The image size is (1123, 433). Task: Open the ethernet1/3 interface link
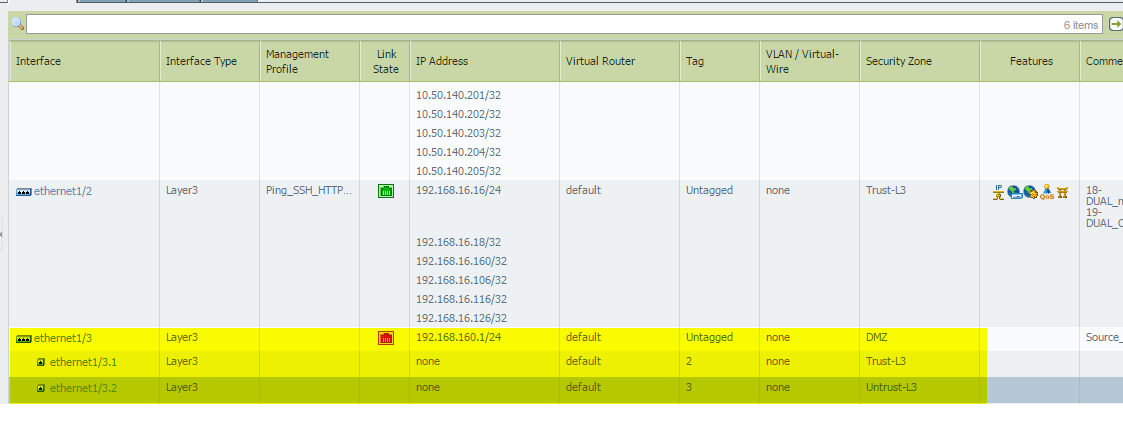pos(63,338)
